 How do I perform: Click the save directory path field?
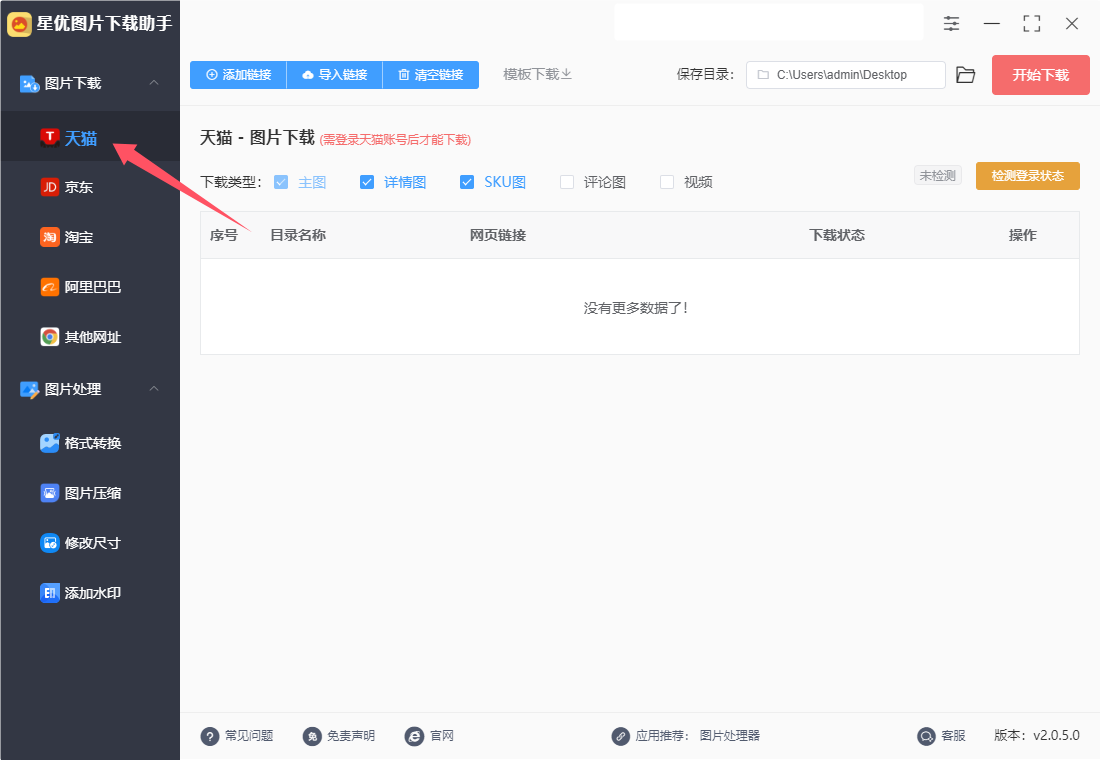(x=845, y=75)
